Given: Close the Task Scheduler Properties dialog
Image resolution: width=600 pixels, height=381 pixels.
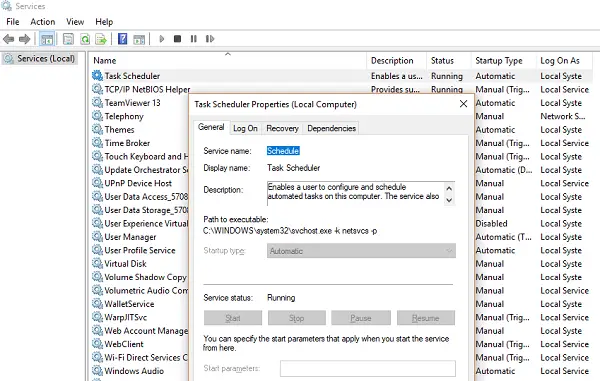Looking at the screenshot, I should (463, 104).
